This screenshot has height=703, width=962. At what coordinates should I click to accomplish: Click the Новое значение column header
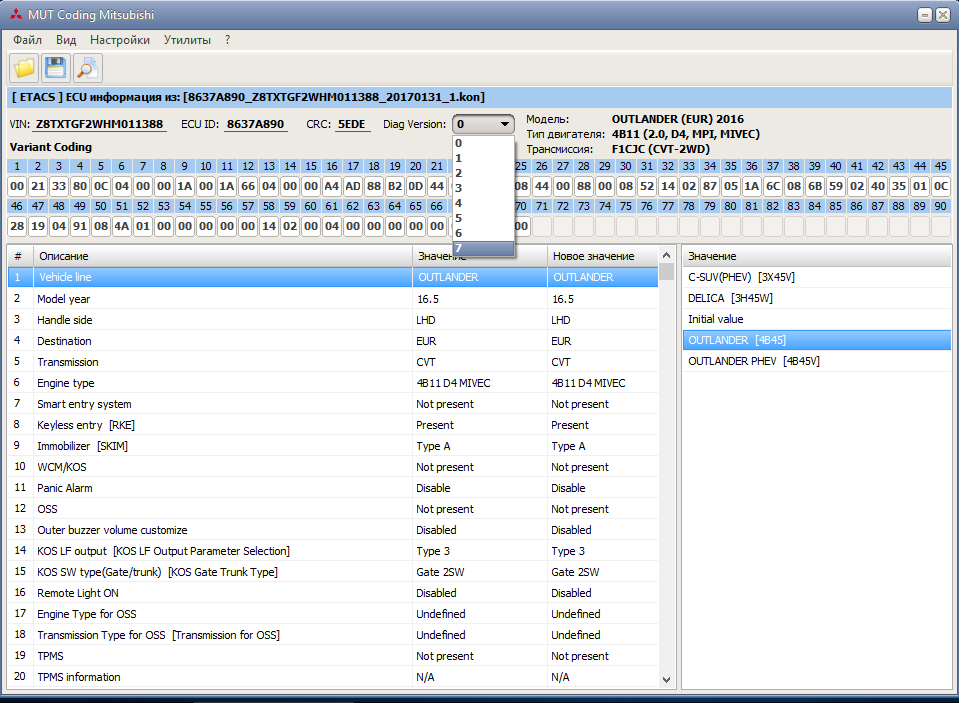pyautogui.click(x=602, y=256)
